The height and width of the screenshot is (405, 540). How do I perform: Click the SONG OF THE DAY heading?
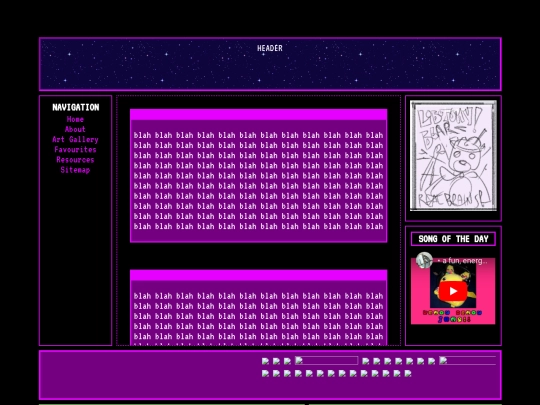[453, 239]
